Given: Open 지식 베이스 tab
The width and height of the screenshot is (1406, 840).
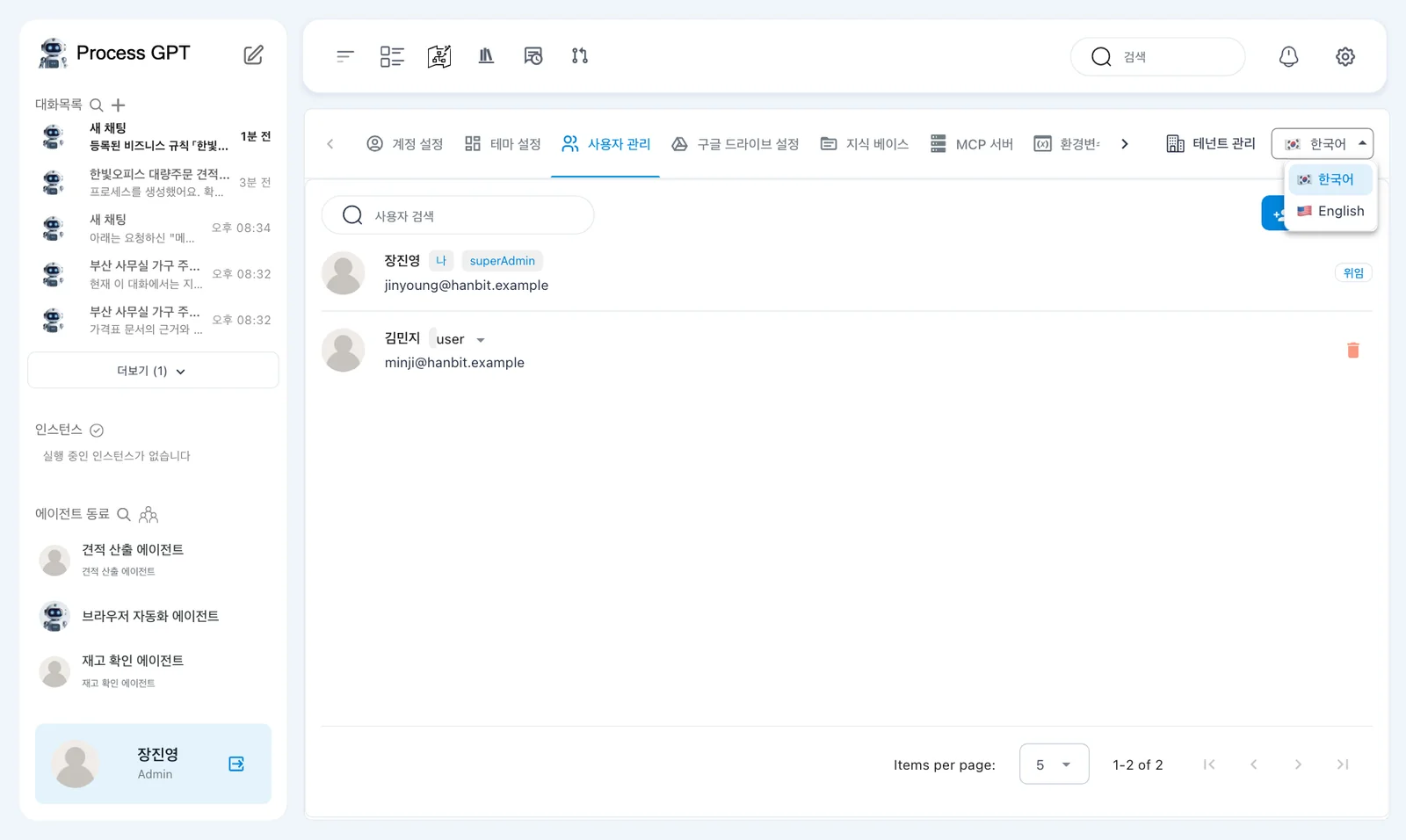Looking at the screenshot, I should click(x=865, y=144).
